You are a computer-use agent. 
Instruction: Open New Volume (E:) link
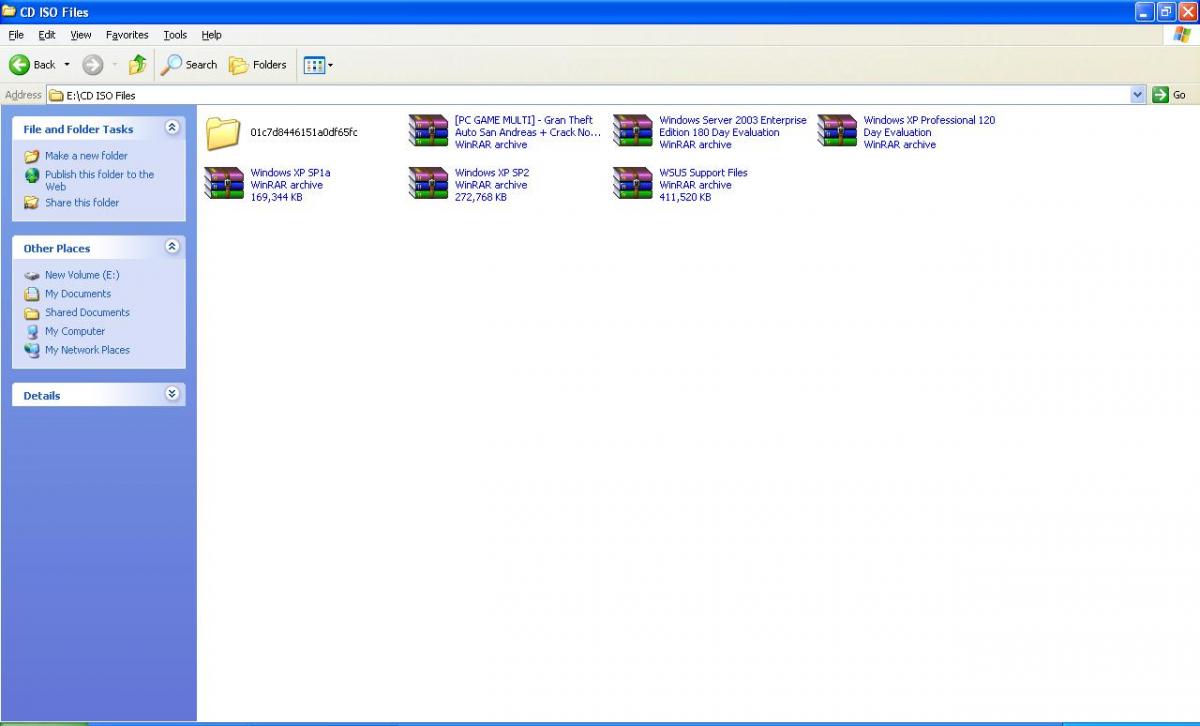(82, 275)
